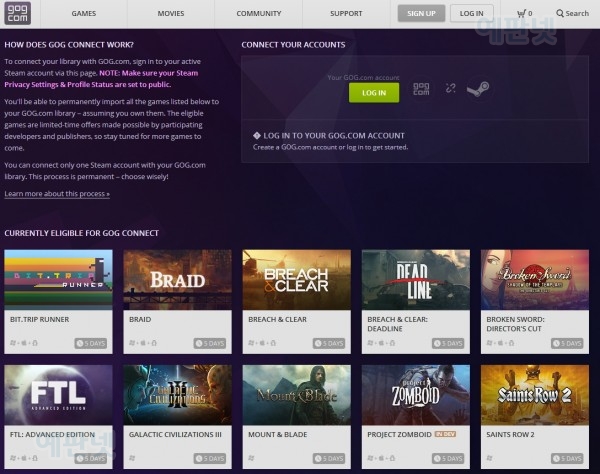The image size is (600, 474).
Task: Click the FTL: ADVANCED EDITION title
Action: tap(52, 435)
